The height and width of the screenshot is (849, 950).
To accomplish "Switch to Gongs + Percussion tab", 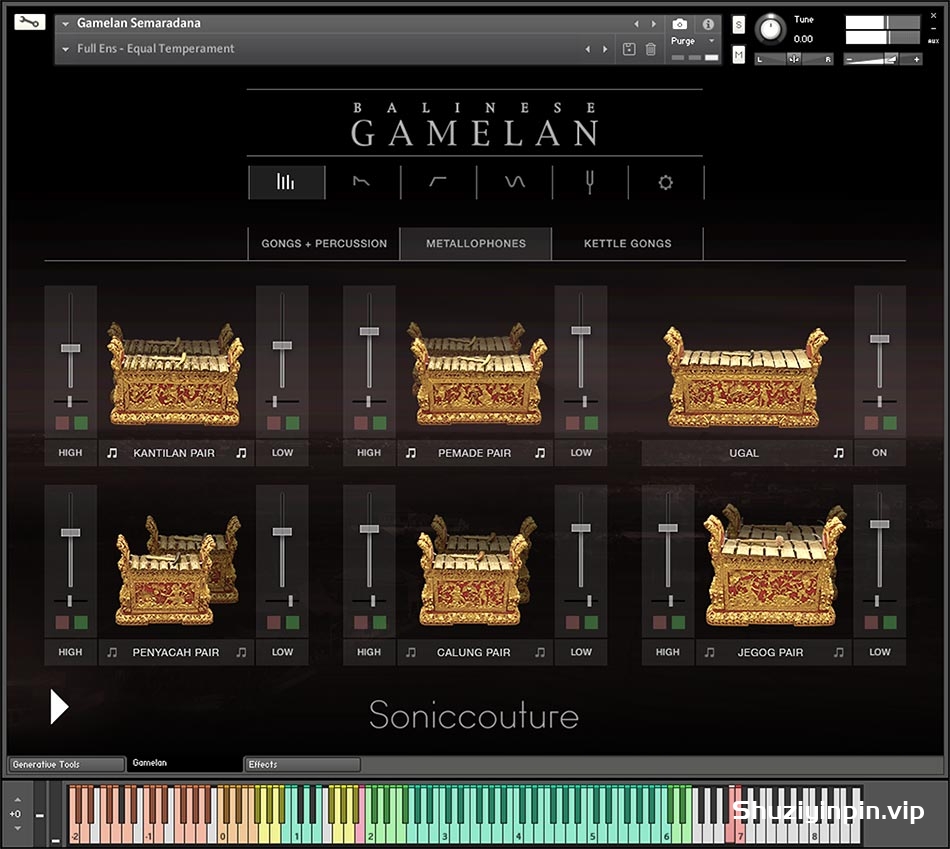I will [x=324, y=244].
